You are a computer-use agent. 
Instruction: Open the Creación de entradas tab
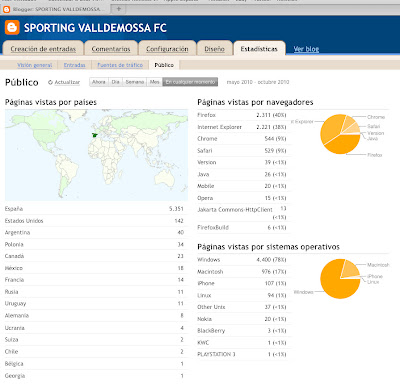[43, 49]
